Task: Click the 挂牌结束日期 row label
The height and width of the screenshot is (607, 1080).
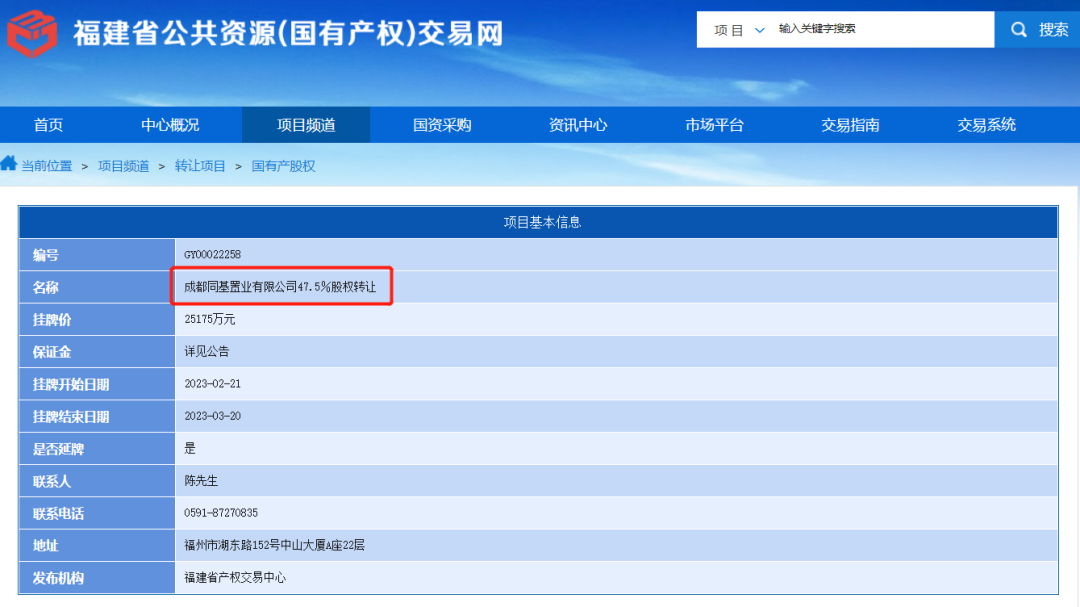Action: (71, 417)
